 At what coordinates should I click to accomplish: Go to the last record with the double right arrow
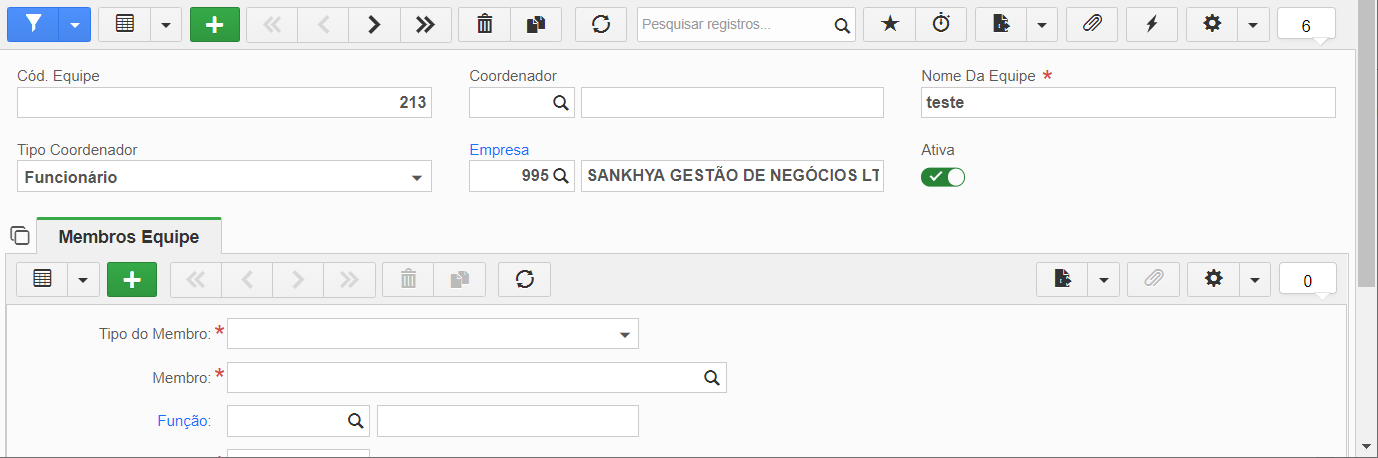pyautogui.click(x=425, y=25)
